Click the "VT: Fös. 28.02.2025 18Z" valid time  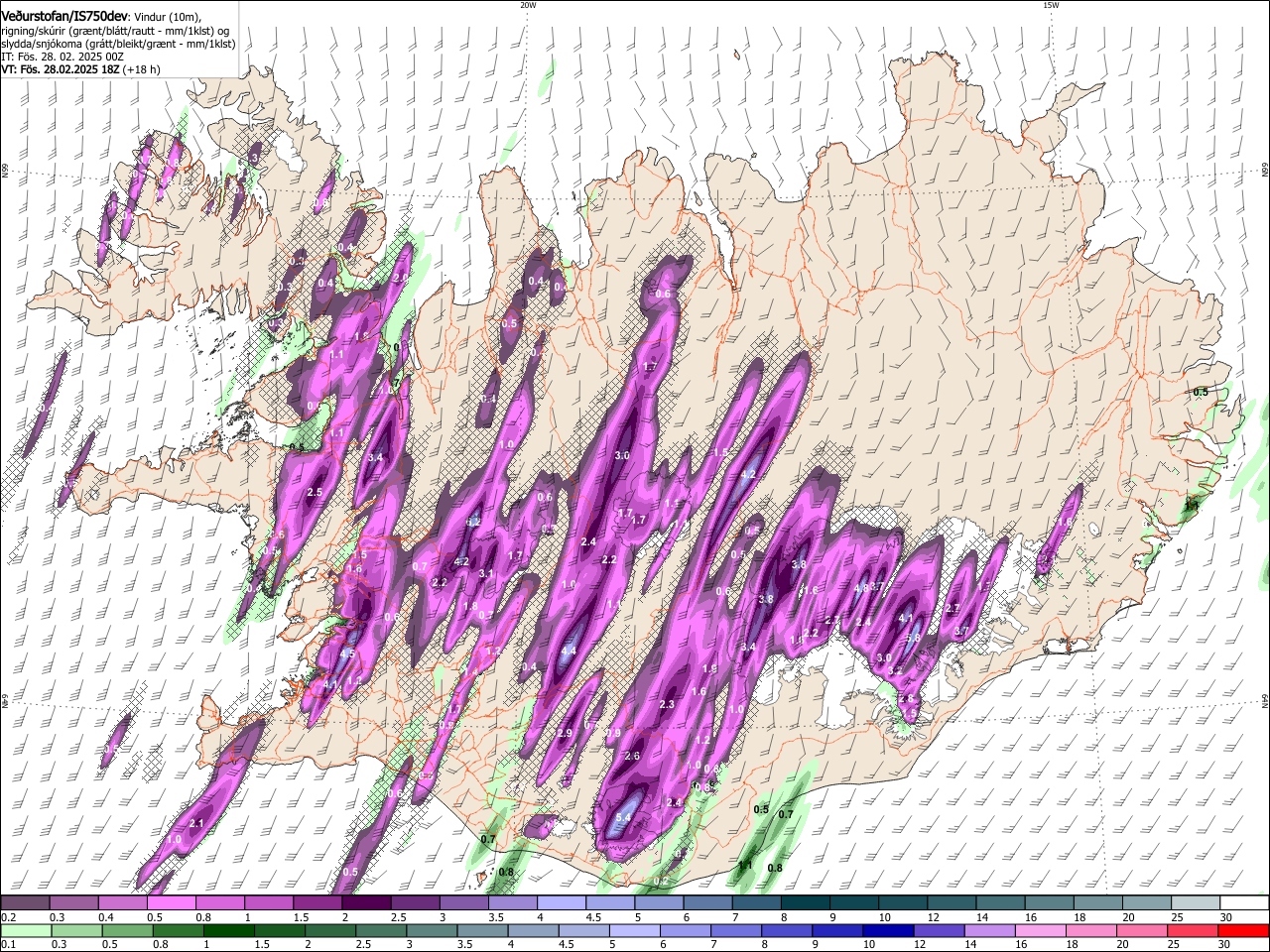(61, 69)
